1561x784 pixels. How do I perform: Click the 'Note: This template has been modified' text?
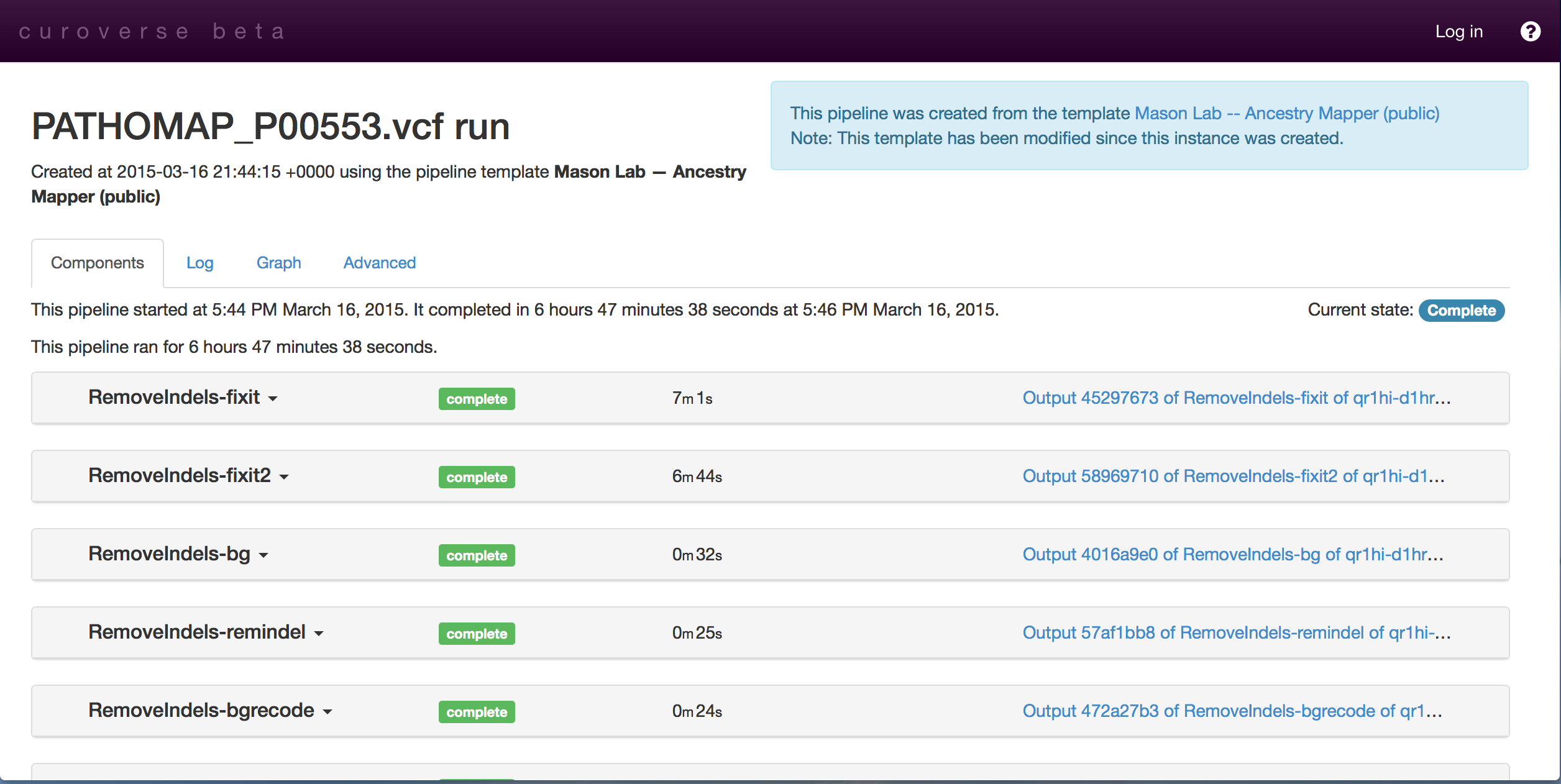click(1066, 138)
